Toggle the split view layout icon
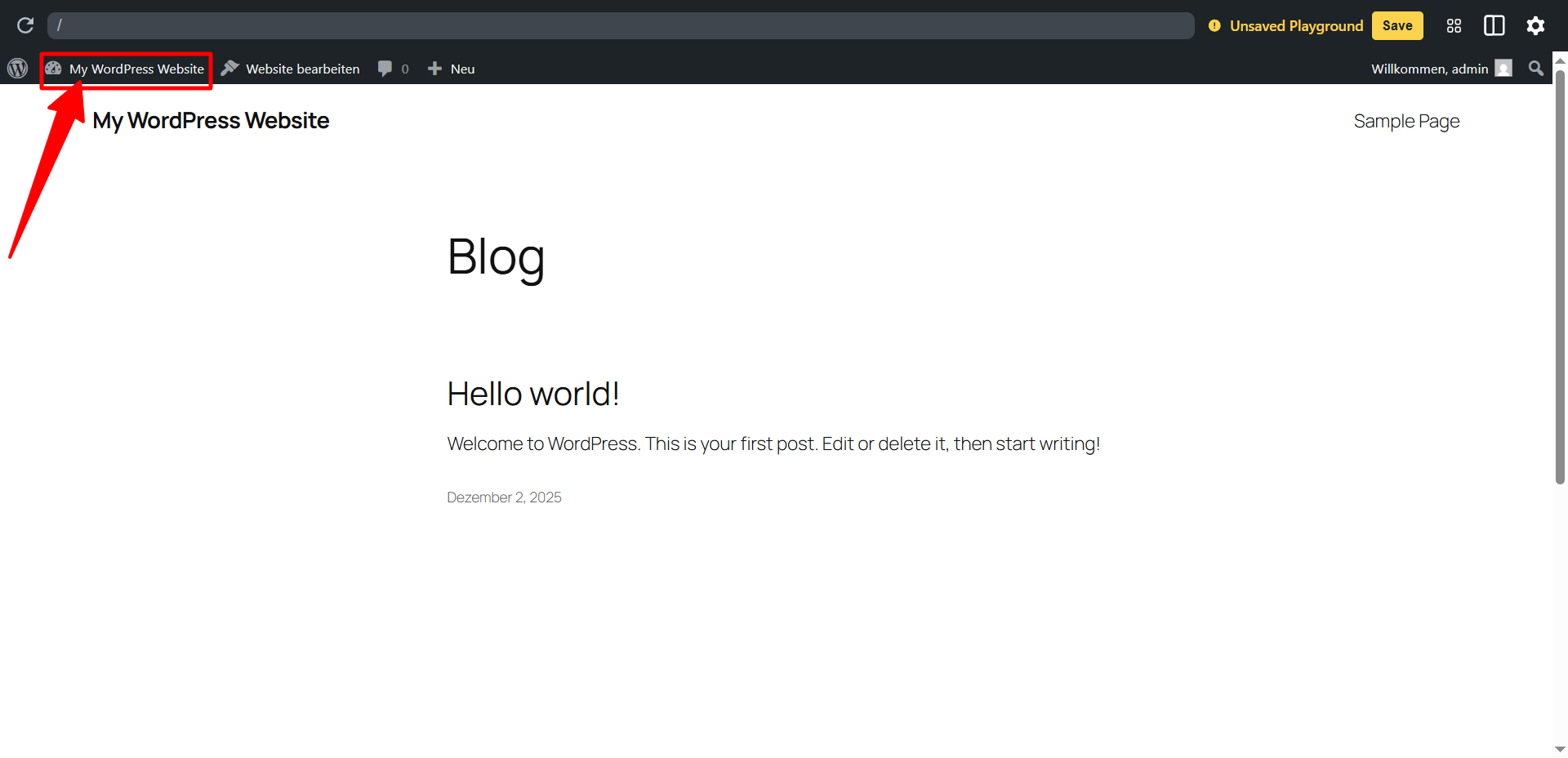The image size is (1568, 758). (1494, 25)
